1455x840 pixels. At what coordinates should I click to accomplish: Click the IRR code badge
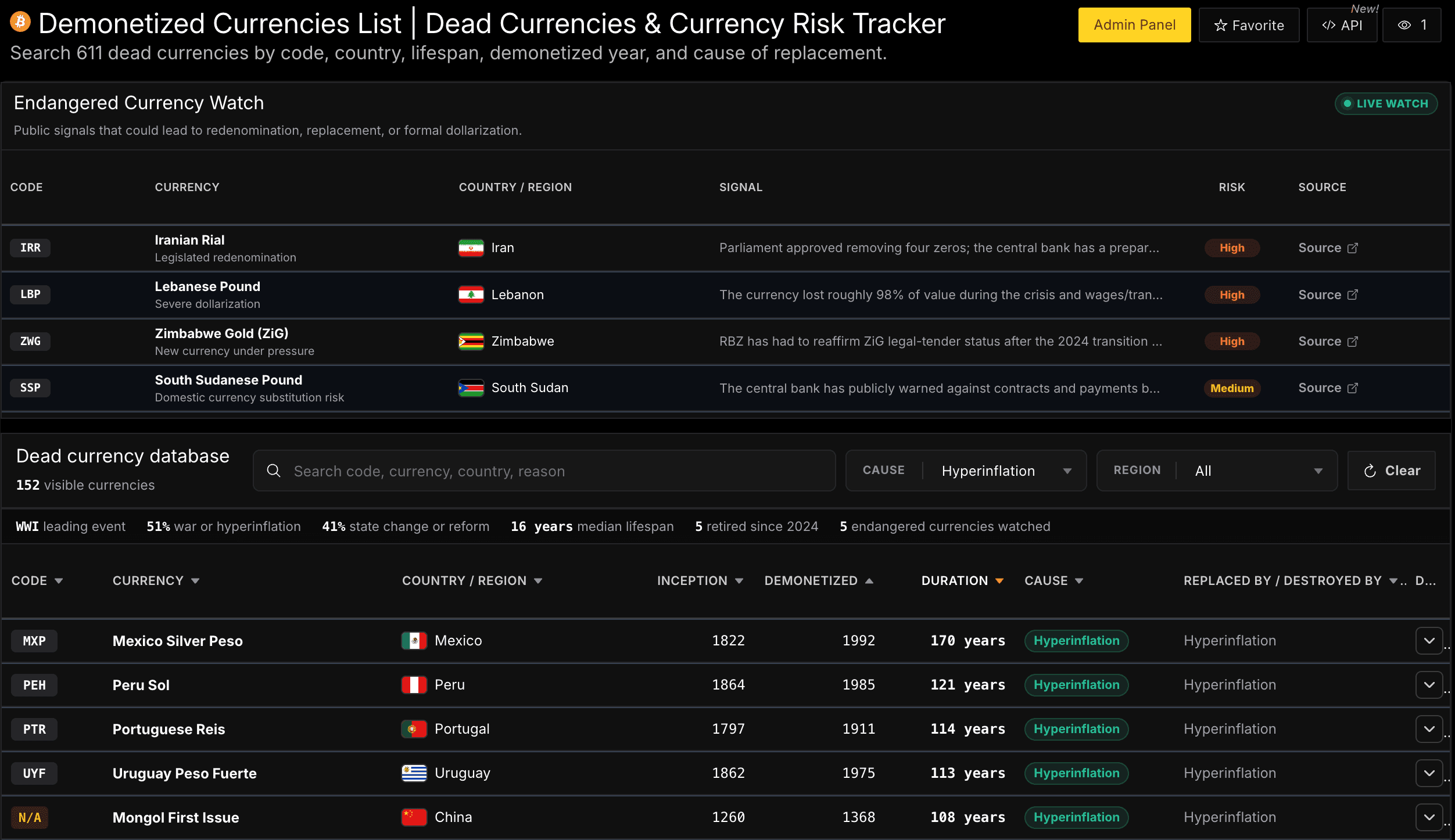tap(30, 247)
